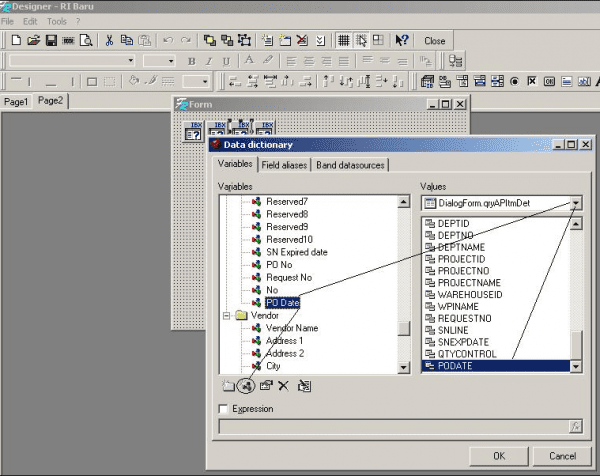Select PROJECTNAME field in Values list

point(469,283)
